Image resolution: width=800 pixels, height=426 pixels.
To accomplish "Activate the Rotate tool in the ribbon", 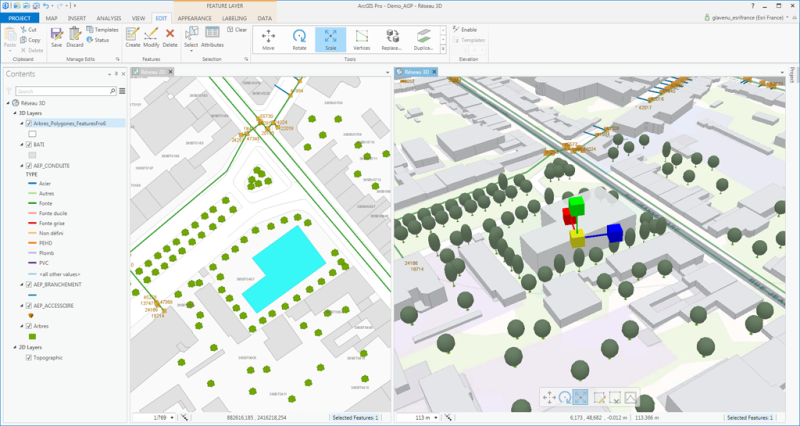I will [299, 38].
